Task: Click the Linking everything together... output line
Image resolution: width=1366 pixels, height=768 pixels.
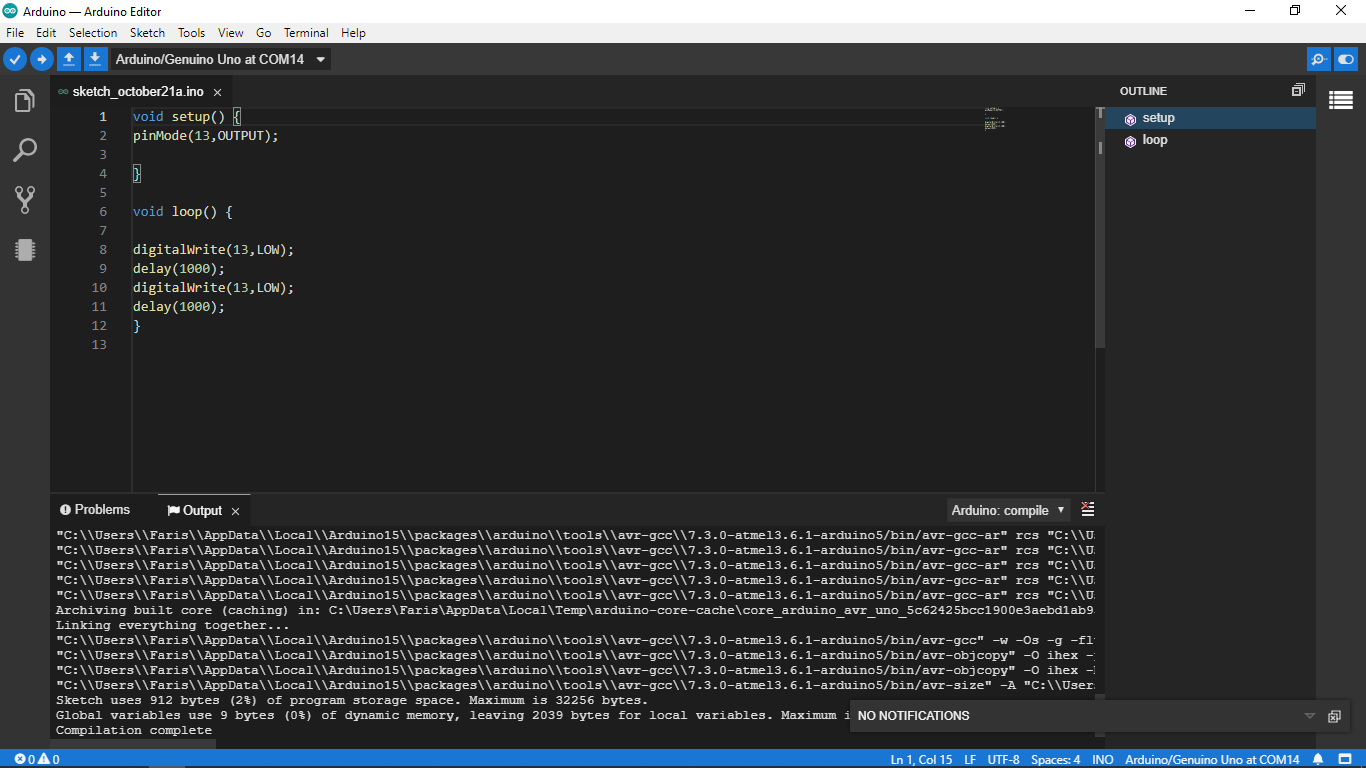Action: point(172,625)
